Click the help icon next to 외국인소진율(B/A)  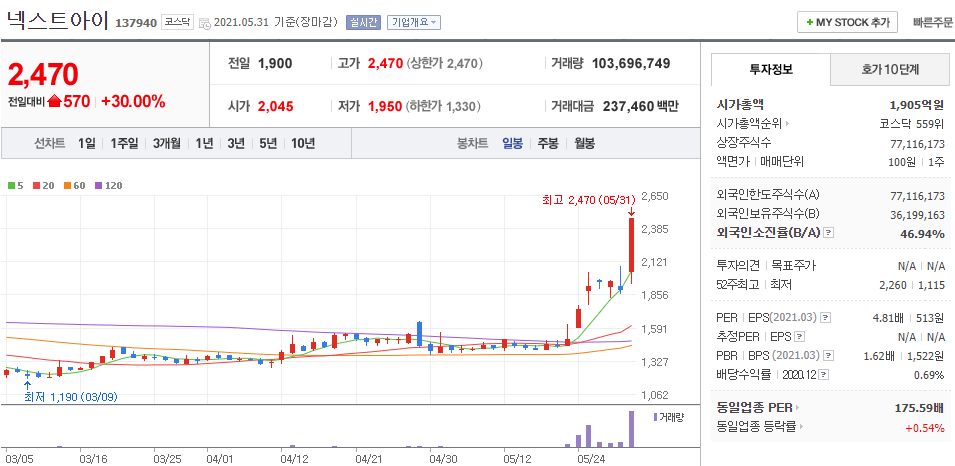(x=829, y=233)
